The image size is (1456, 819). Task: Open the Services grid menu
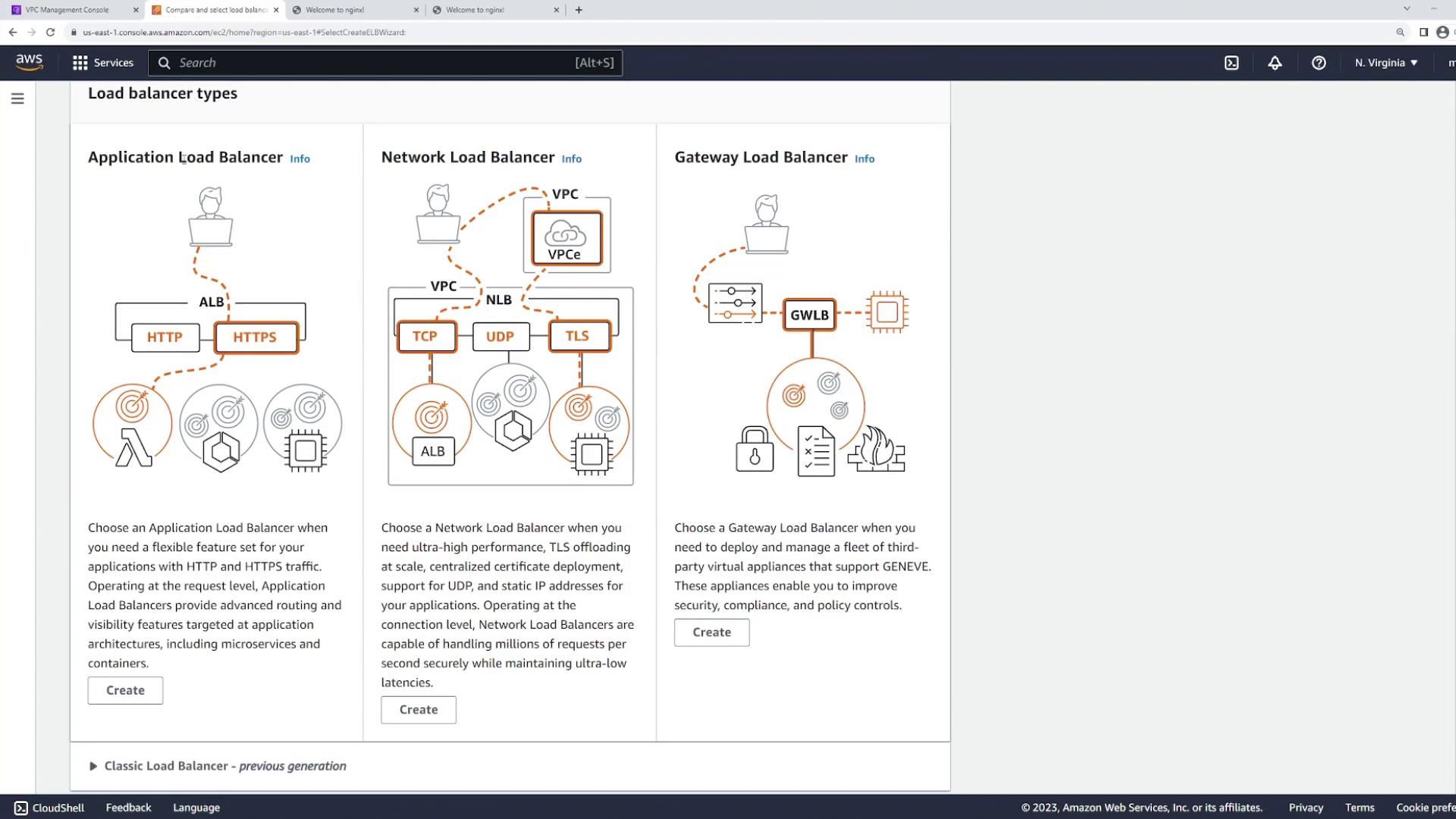(102, 63)
